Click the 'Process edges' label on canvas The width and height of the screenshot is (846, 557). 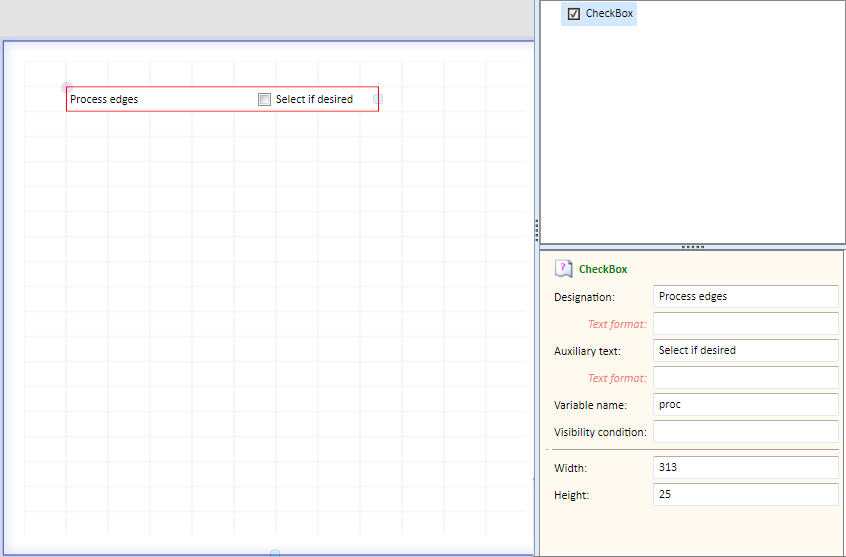(104, 99)
